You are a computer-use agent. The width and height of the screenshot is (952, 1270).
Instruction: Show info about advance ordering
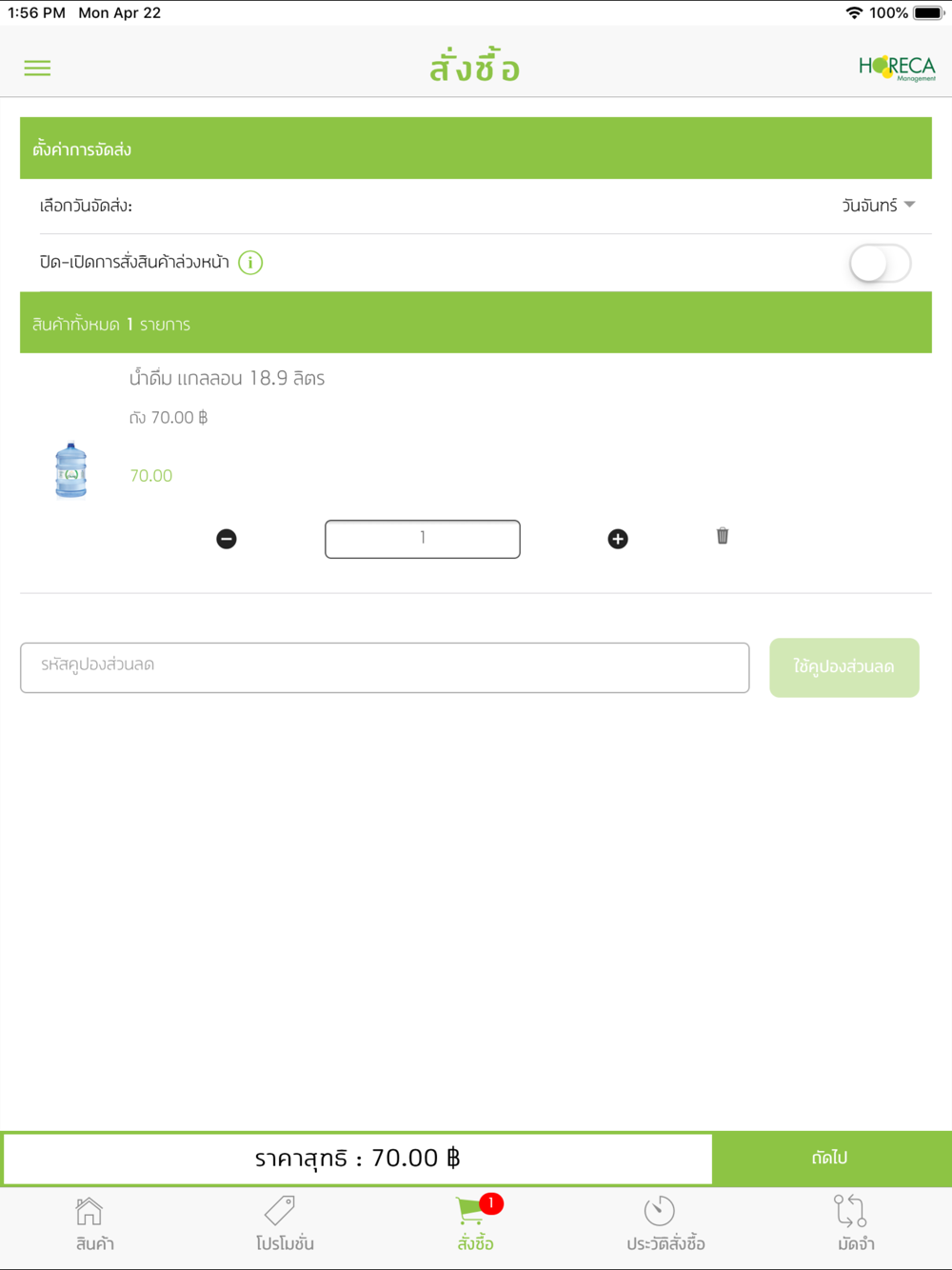tap(250, 263)
